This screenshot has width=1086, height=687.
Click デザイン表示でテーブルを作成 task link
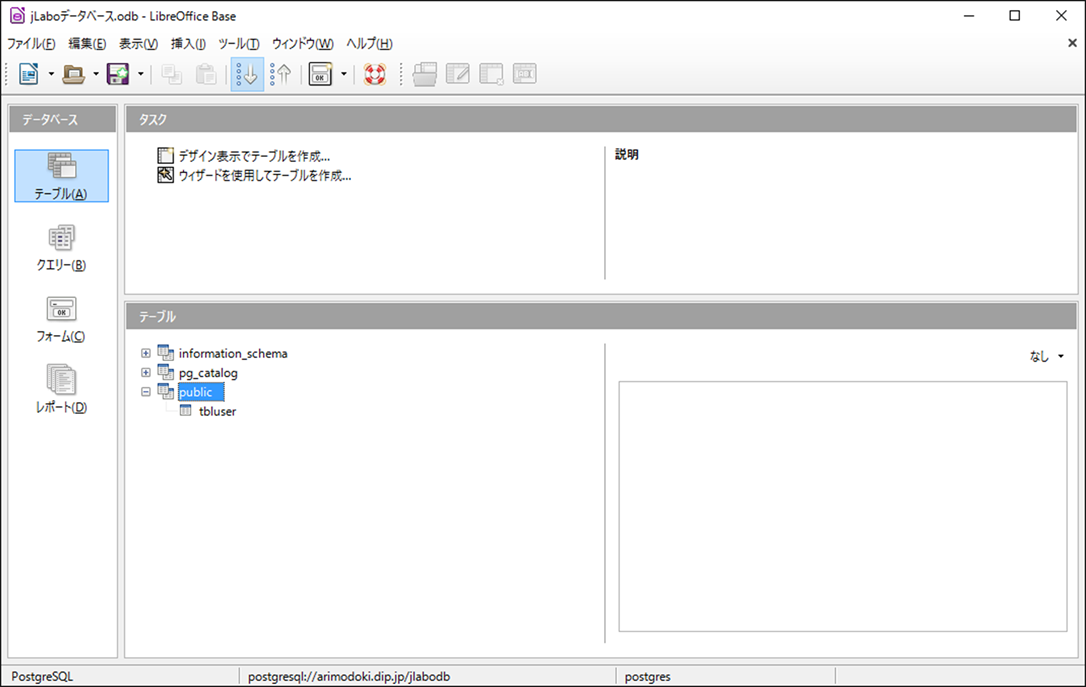[x=254, y=156]
